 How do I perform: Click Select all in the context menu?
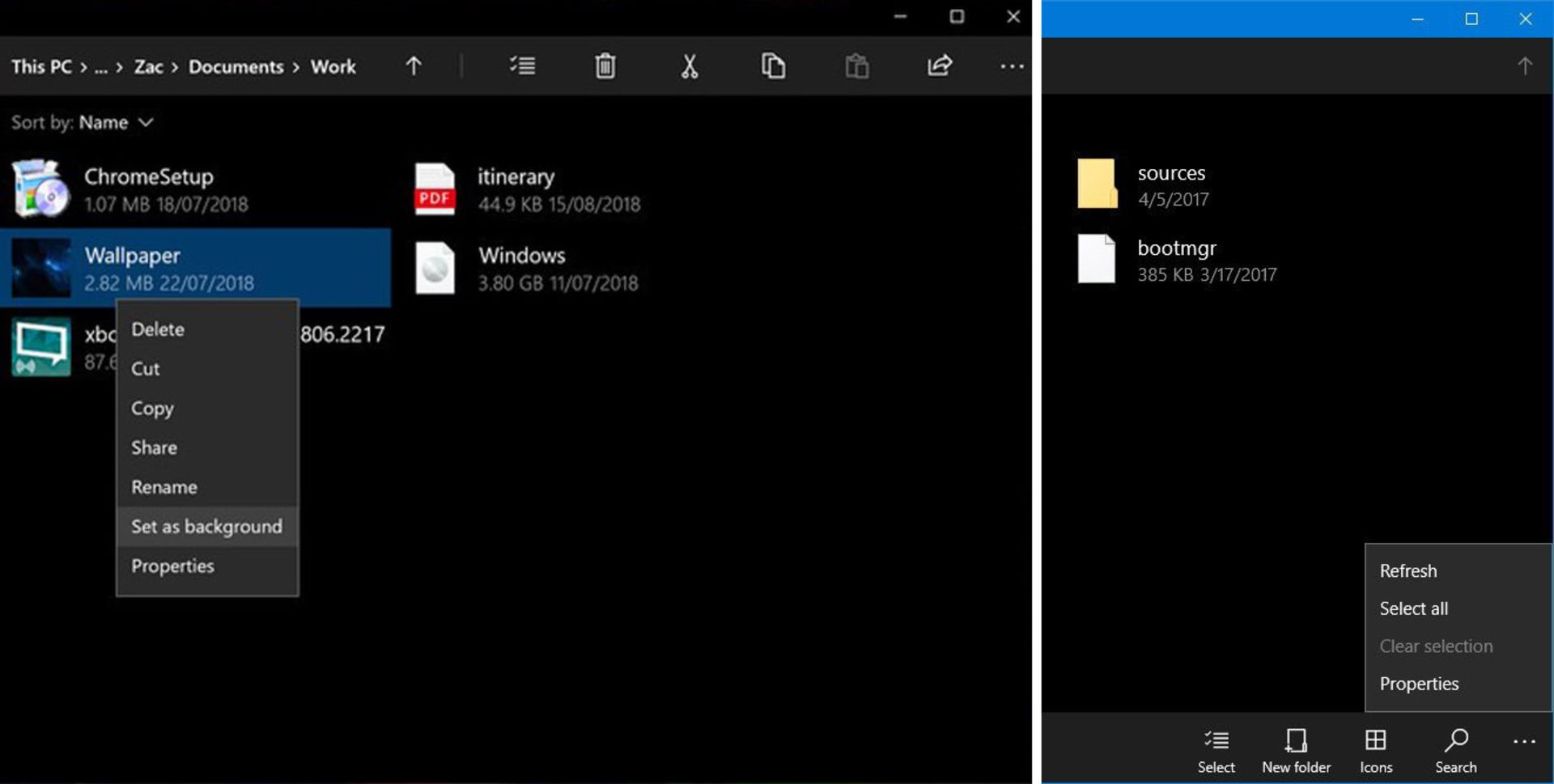1413,608
